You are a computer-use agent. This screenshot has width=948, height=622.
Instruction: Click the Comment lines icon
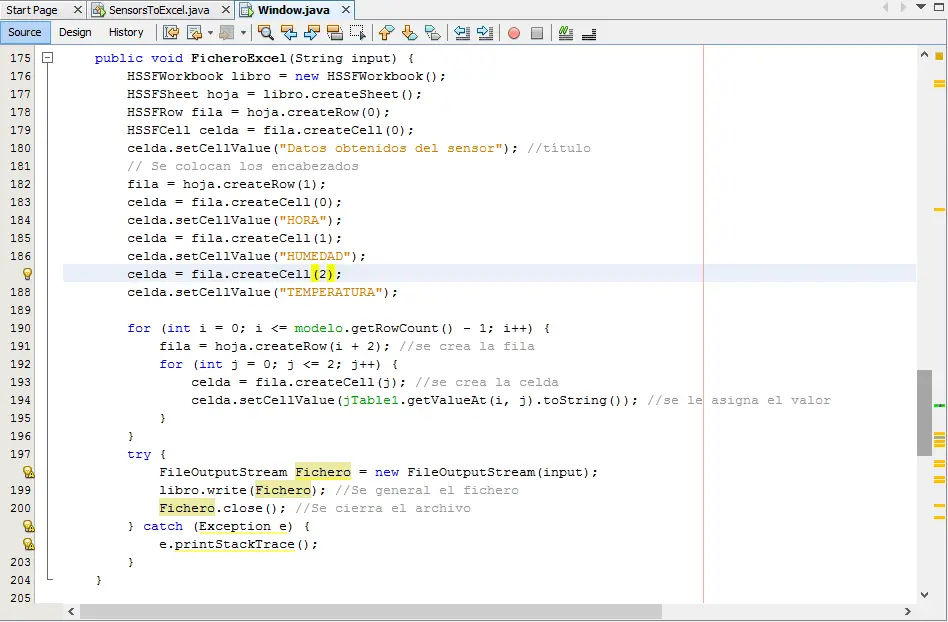point(565,33)
